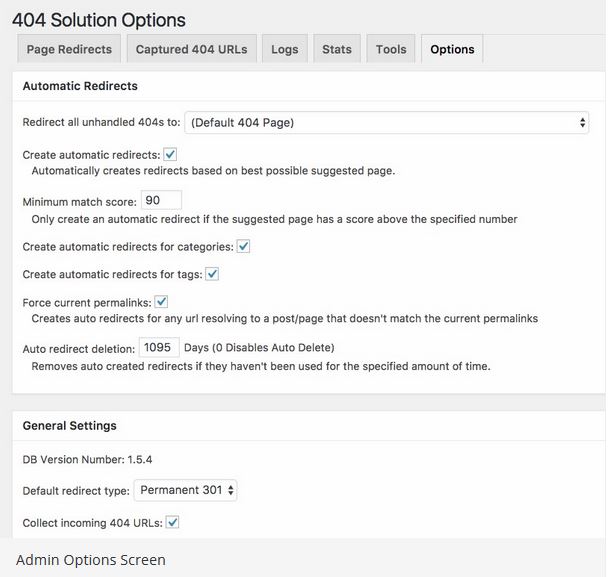Focus the Auto redirect deletion days field
The height and width of the screenshot is (577, 609).
point(159,347)
